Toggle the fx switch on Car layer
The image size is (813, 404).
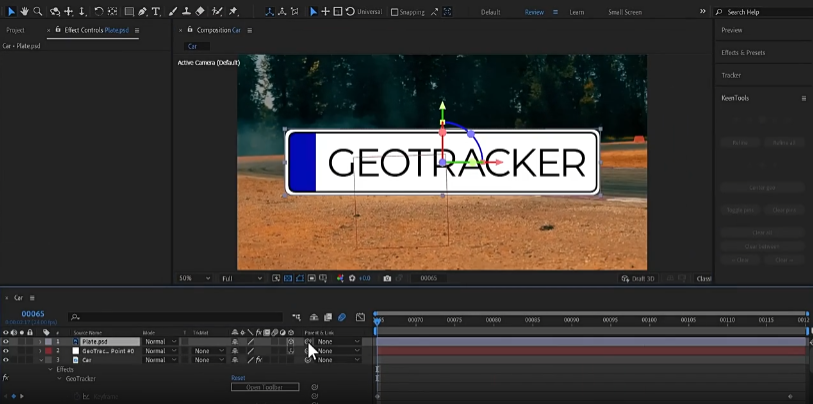point(259,360)
